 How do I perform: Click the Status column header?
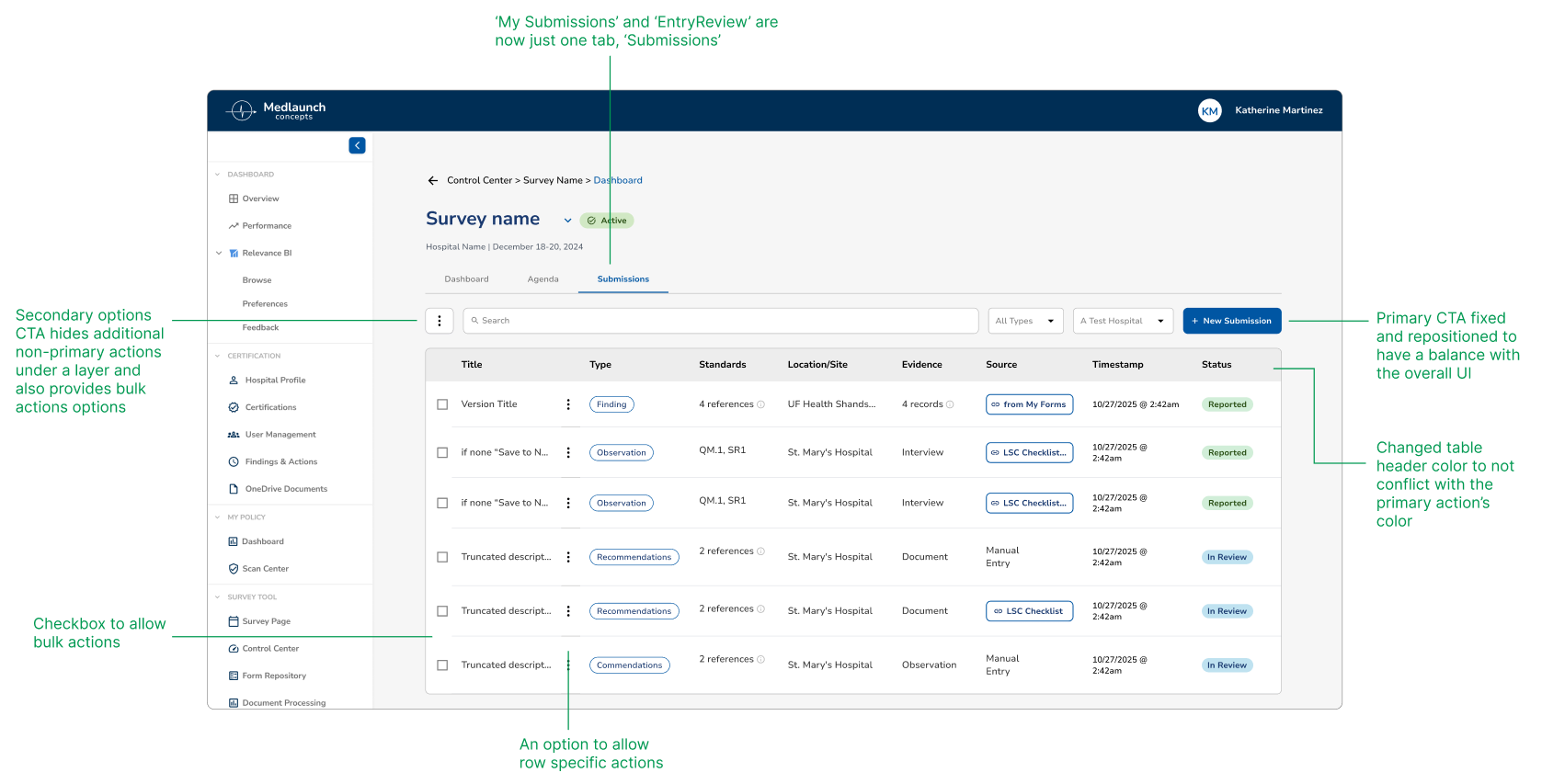1216,365
